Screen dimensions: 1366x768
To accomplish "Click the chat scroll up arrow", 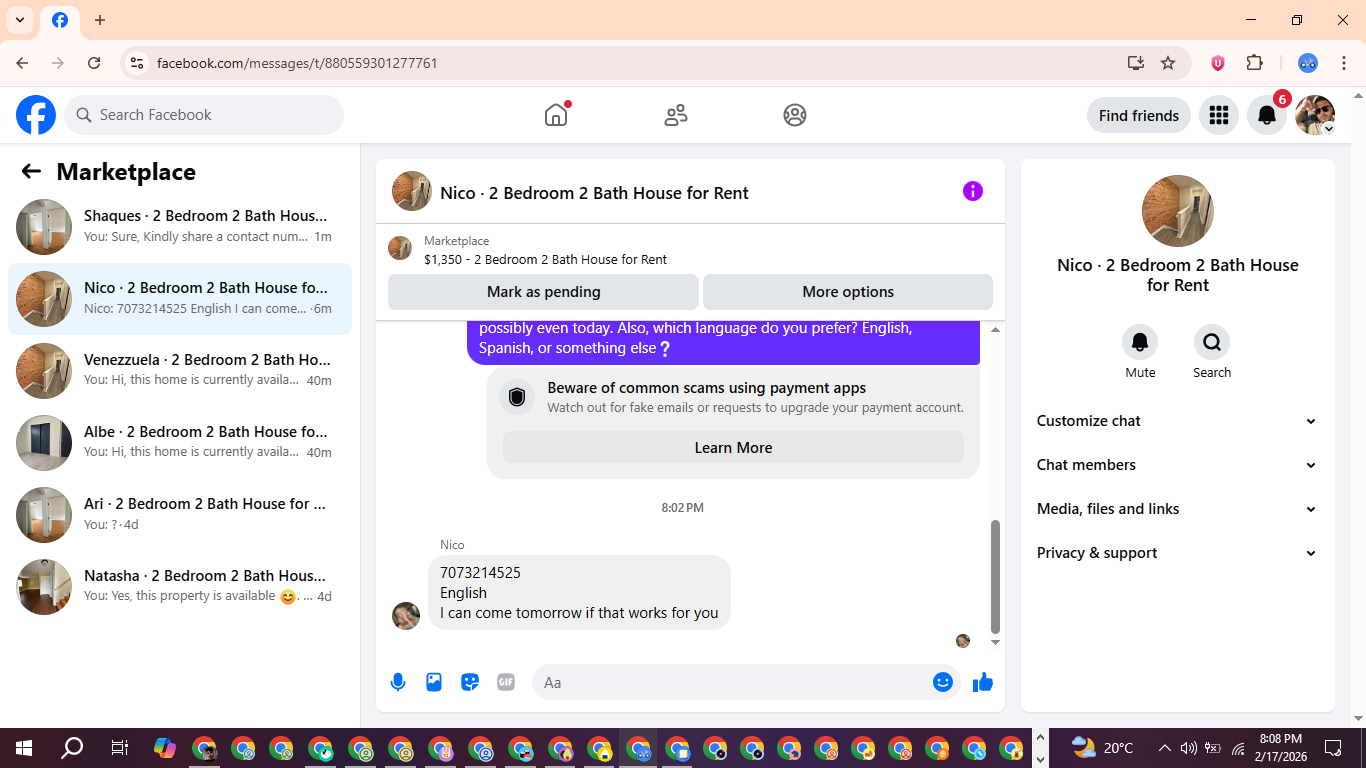I will pyautogui.click(x=995, y=330).
